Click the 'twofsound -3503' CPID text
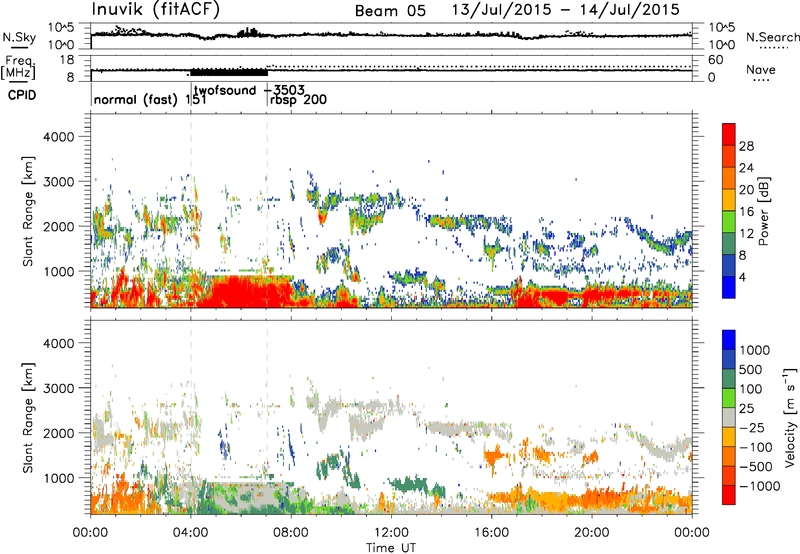This screenshot has height=554, width=800. (249, 90)
